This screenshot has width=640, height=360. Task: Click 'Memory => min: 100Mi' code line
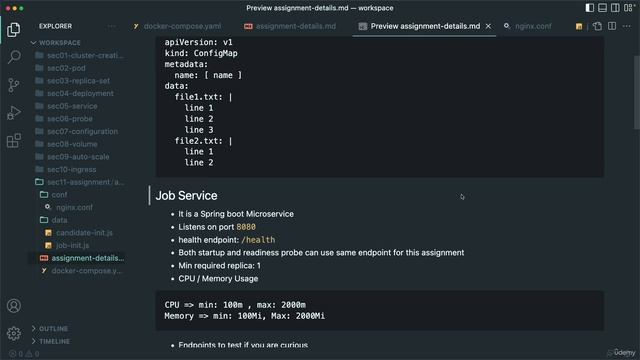click(244, 316)
